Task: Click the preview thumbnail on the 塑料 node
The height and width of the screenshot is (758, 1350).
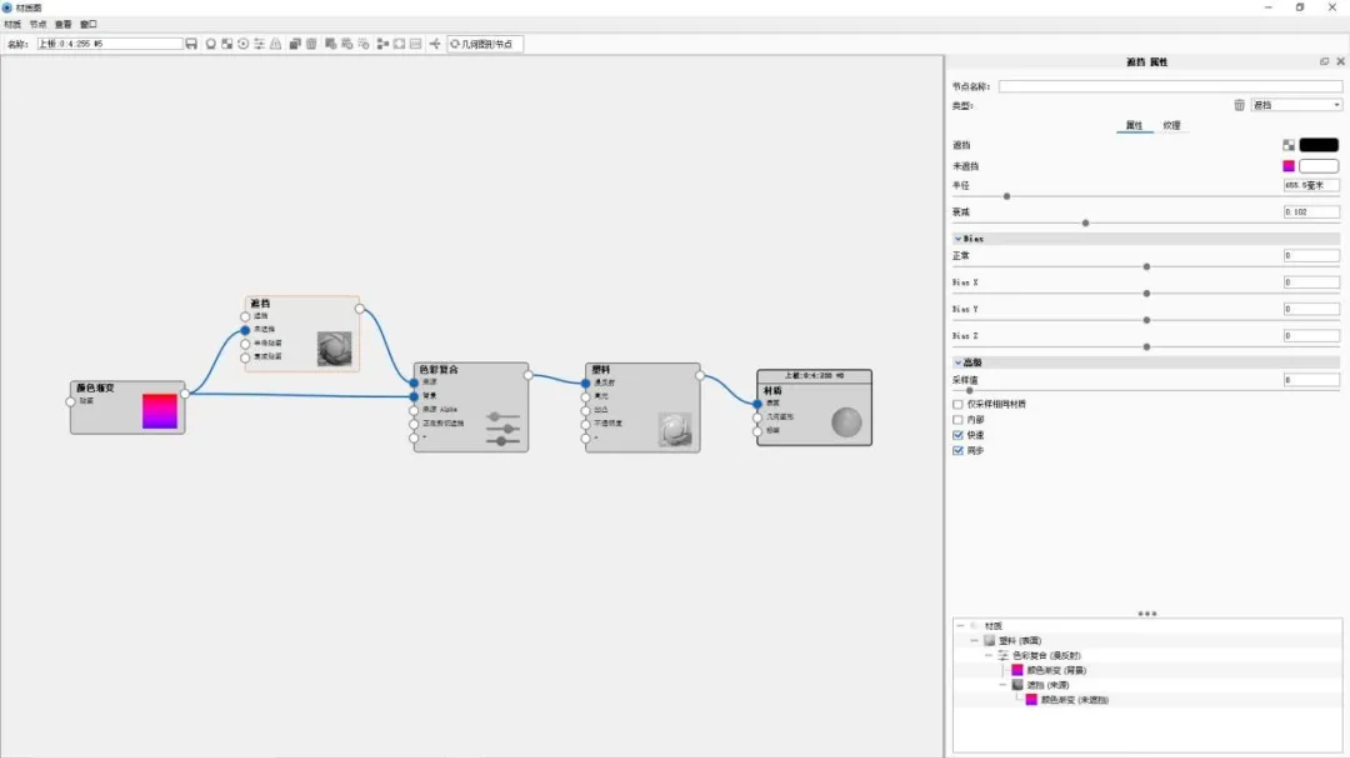Action: (x=675, y=429)
